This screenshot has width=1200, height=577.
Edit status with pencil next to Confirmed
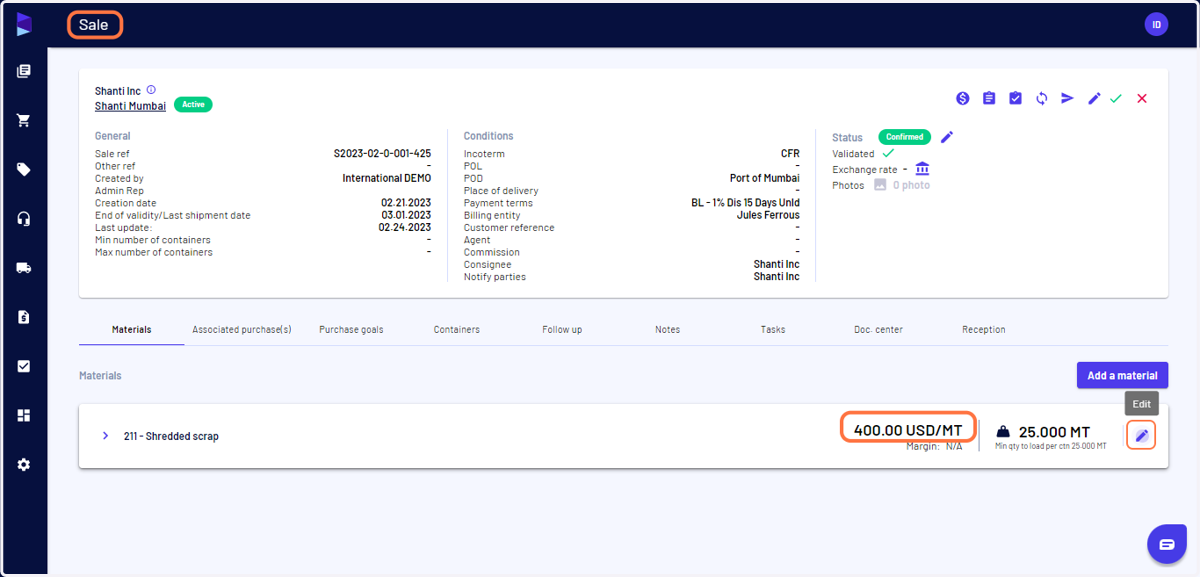point(947,137)
